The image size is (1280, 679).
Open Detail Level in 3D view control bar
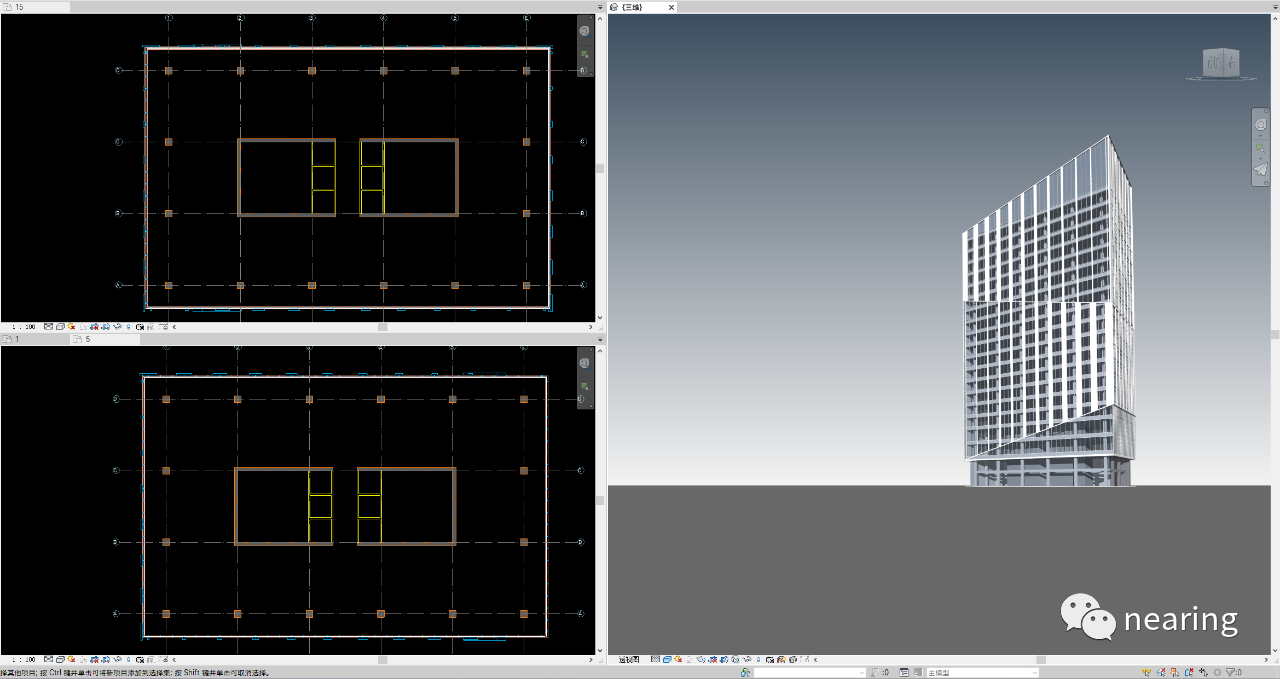tap(655, 660)
